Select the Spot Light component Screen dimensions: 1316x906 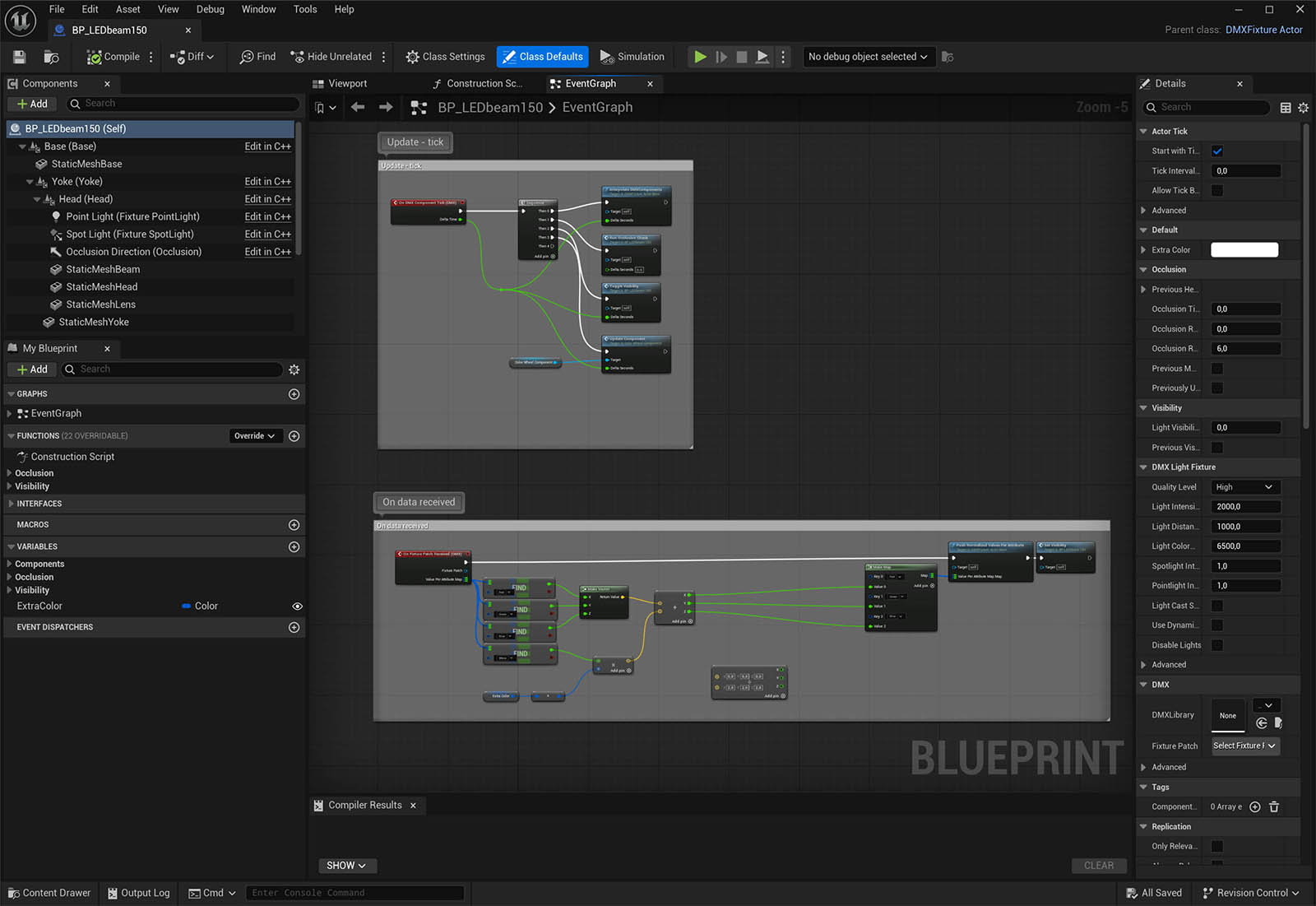[130, 235]
